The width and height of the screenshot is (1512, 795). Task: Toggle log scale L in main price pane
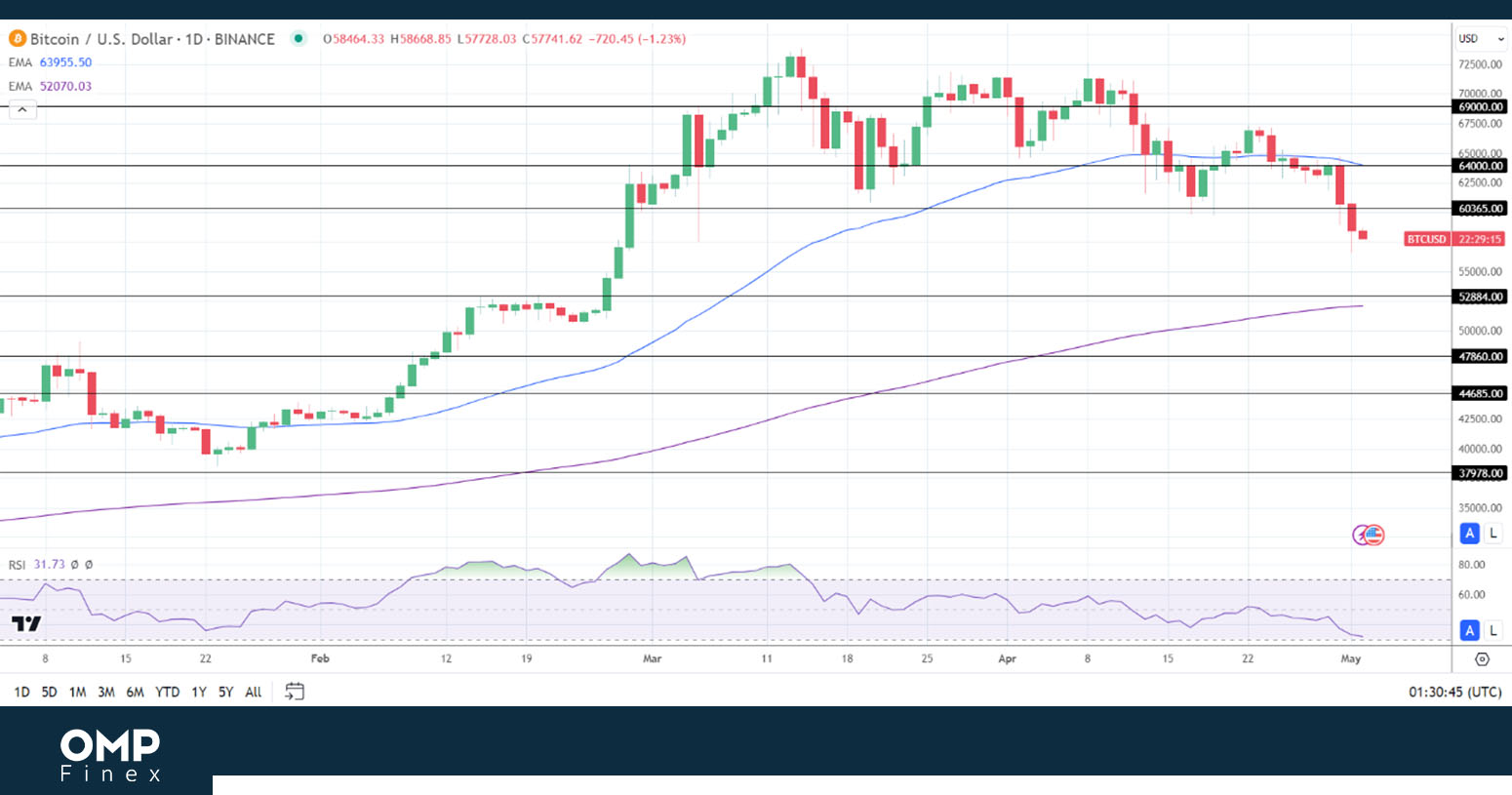(x=1492, y=534)
